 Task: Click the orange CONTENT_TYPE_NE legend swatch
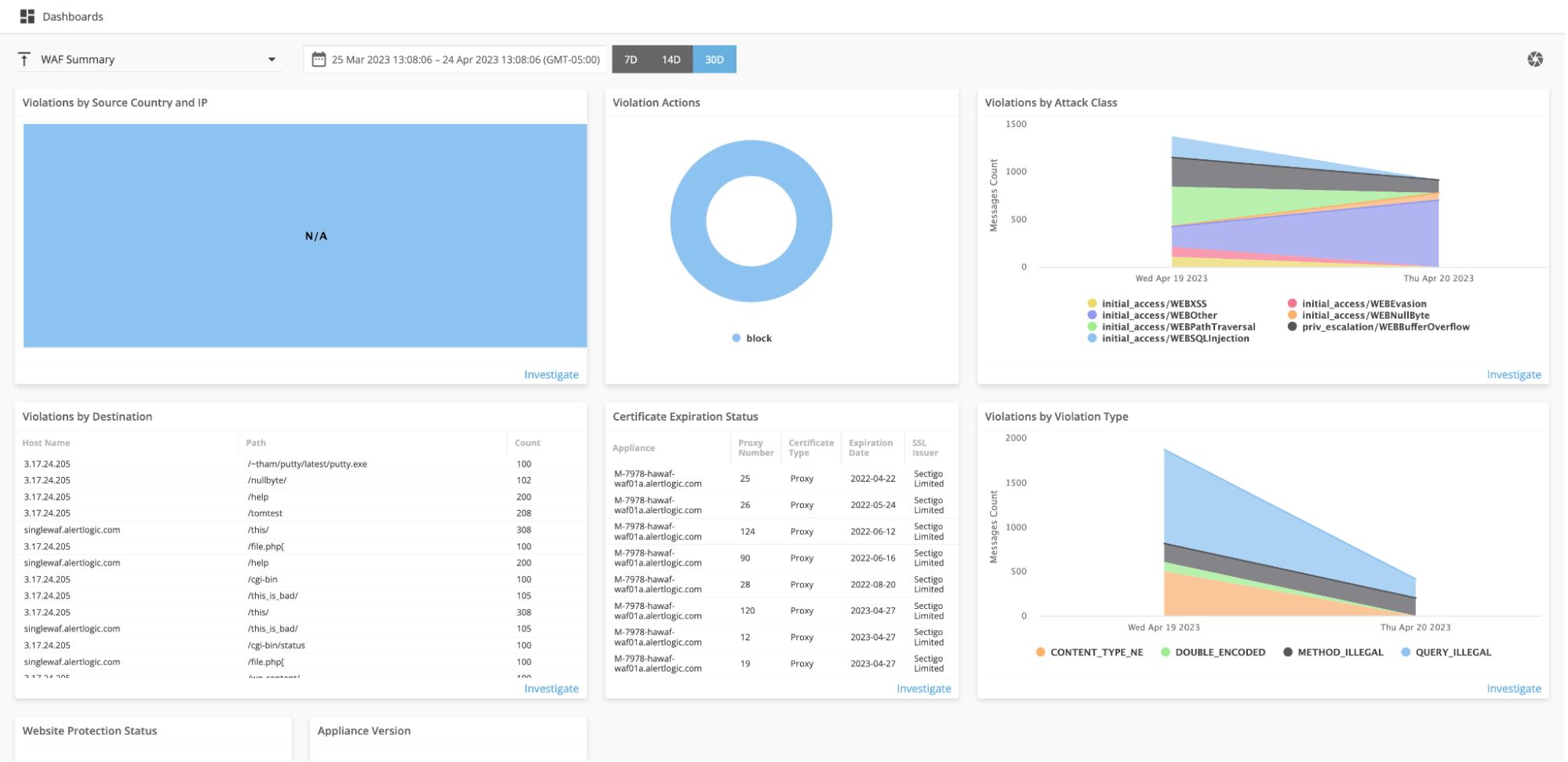[x=1040, y=652]
